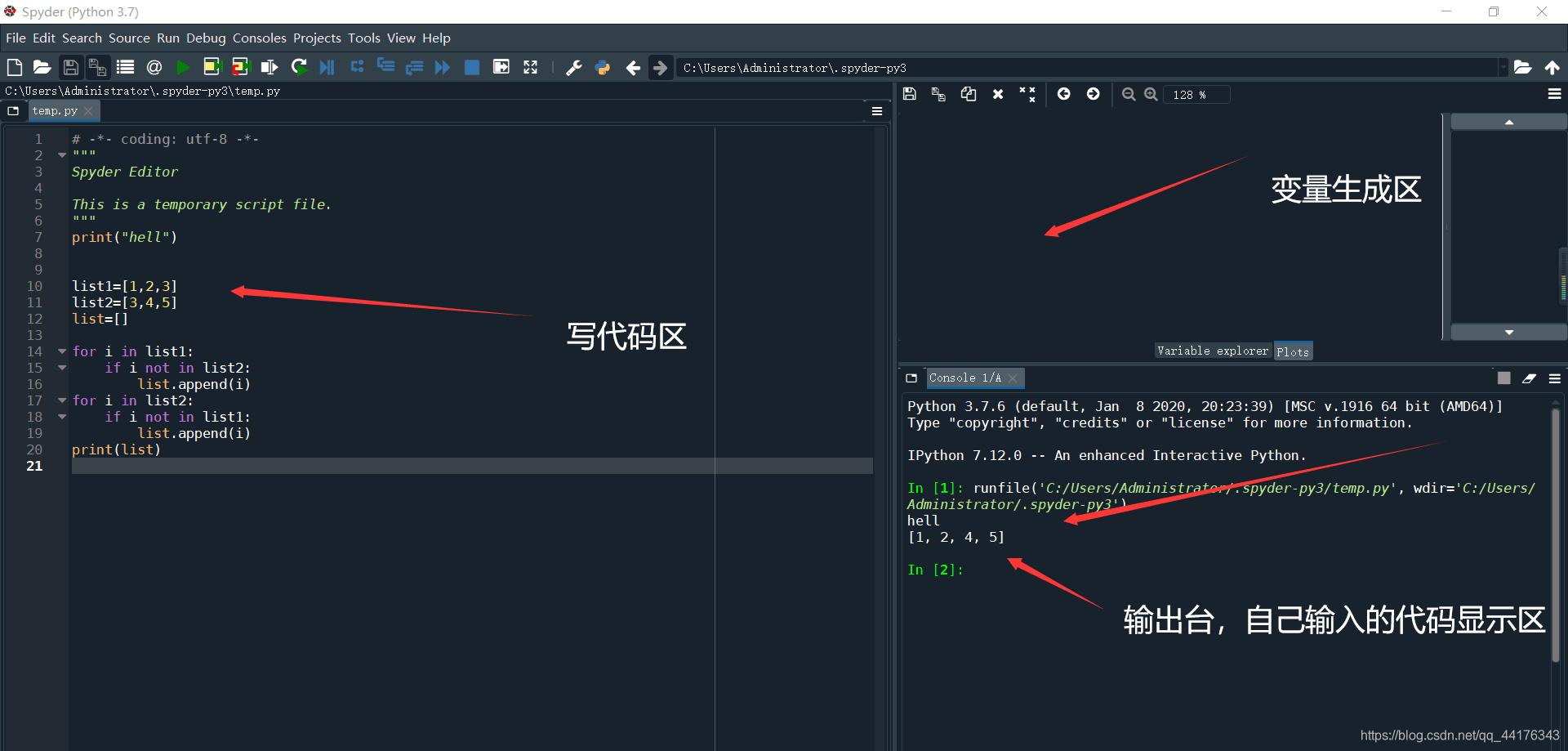Screen dimensions: 1568x751
Task: Stop debugging with the blue square icon
Action: [x=472, y=67]
